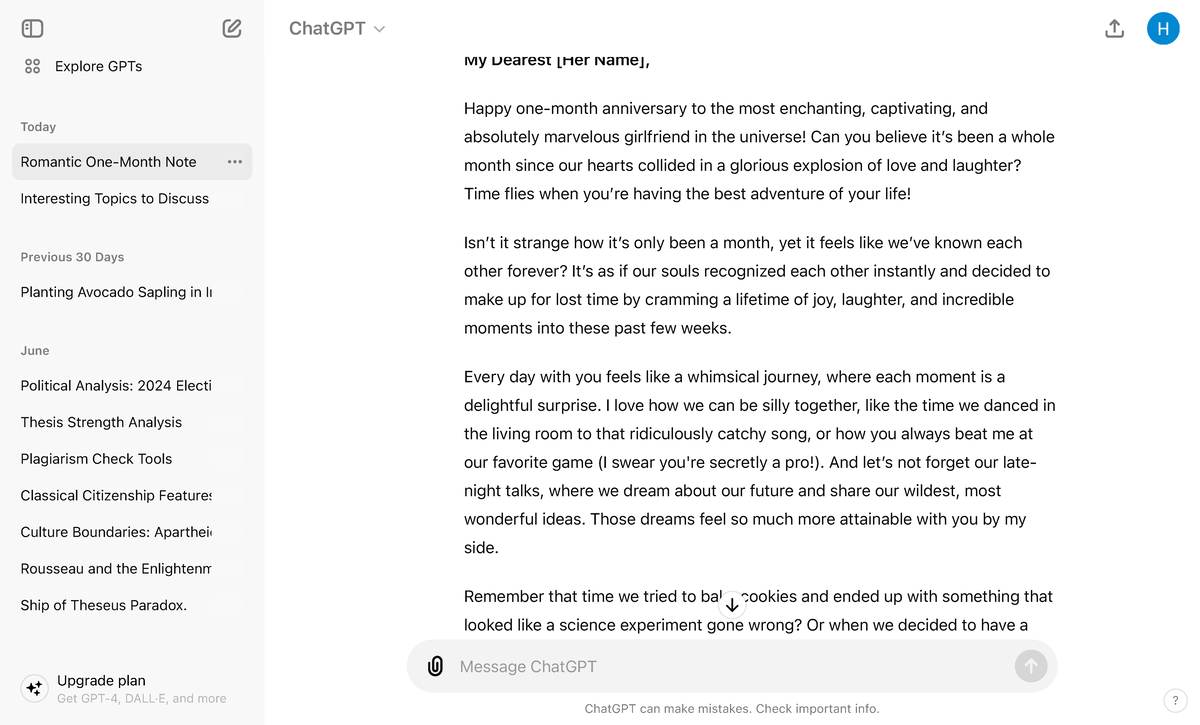Click the Upgrade plan sparkle icon
Viewport: 1200px width, 725px height.
[x=34, y=688]
